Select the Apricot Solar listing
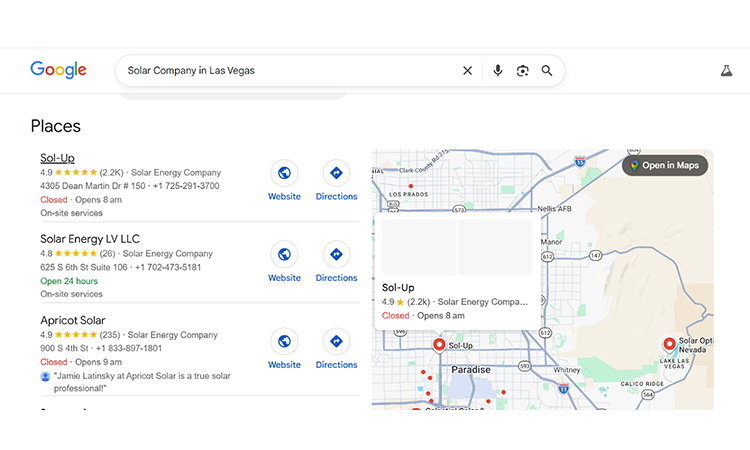Screen dimensions: 750x450 coord(72,320)
